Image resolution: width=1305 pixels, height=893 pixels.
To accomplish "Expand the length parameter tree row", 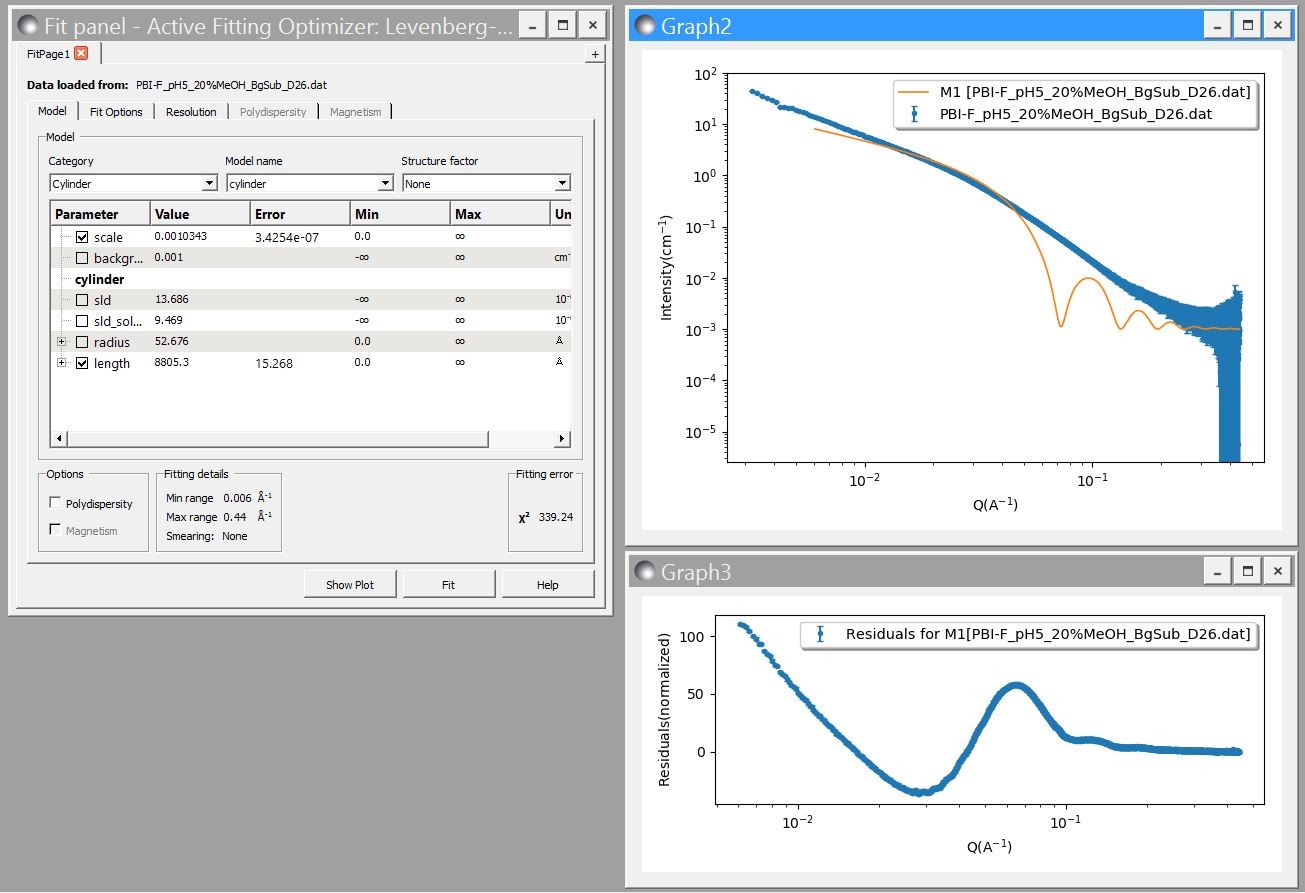I will [x=62, y=363].
